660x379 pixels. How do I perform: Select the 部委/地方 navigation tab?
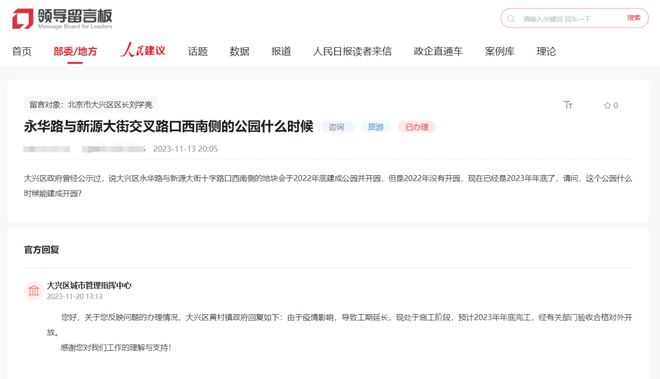(75, 51)
